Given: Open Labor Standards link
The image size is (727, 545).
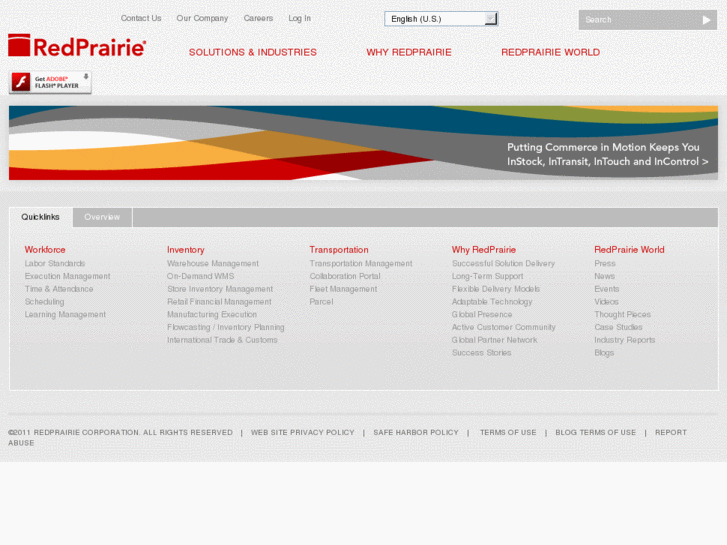Looking at the screenshot, I should click(x=55, y=263).
